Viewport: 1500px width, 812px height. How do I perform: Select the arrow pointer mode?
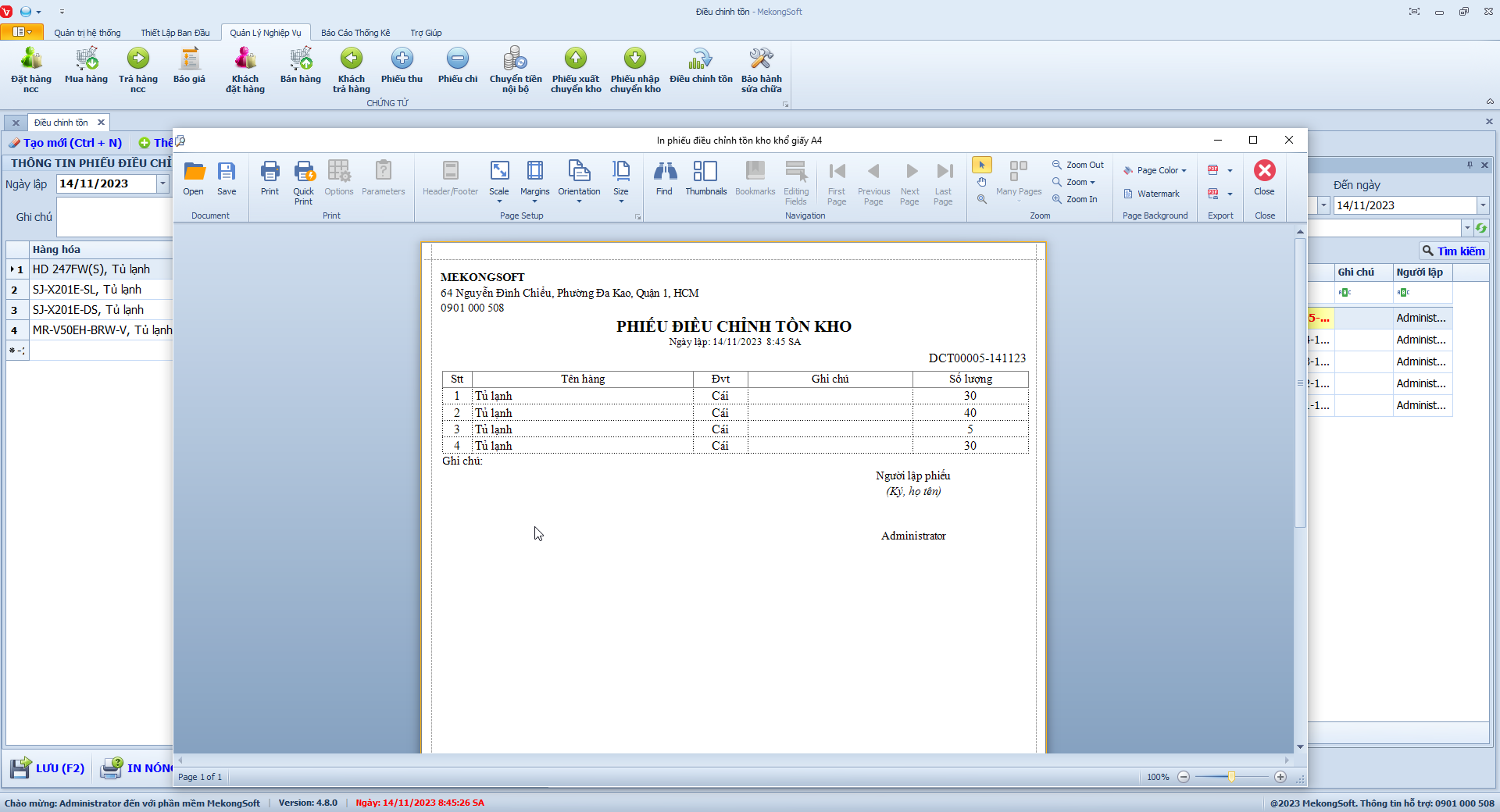(x=982, y=165)
